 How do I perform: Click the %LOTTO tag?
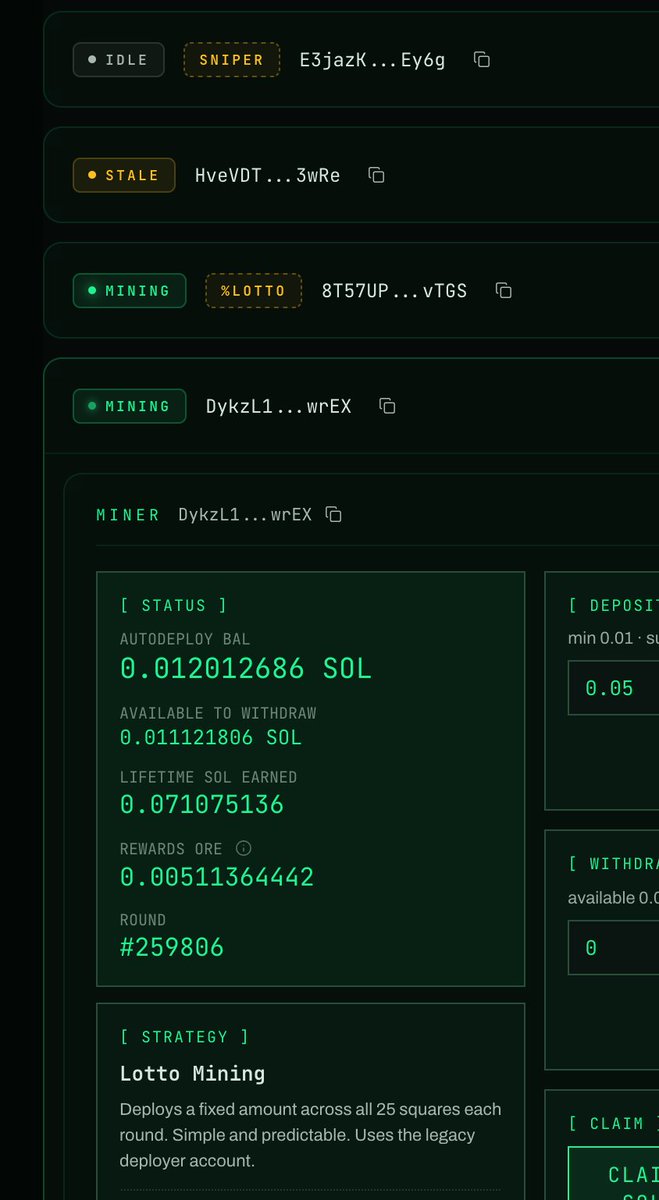253,291
